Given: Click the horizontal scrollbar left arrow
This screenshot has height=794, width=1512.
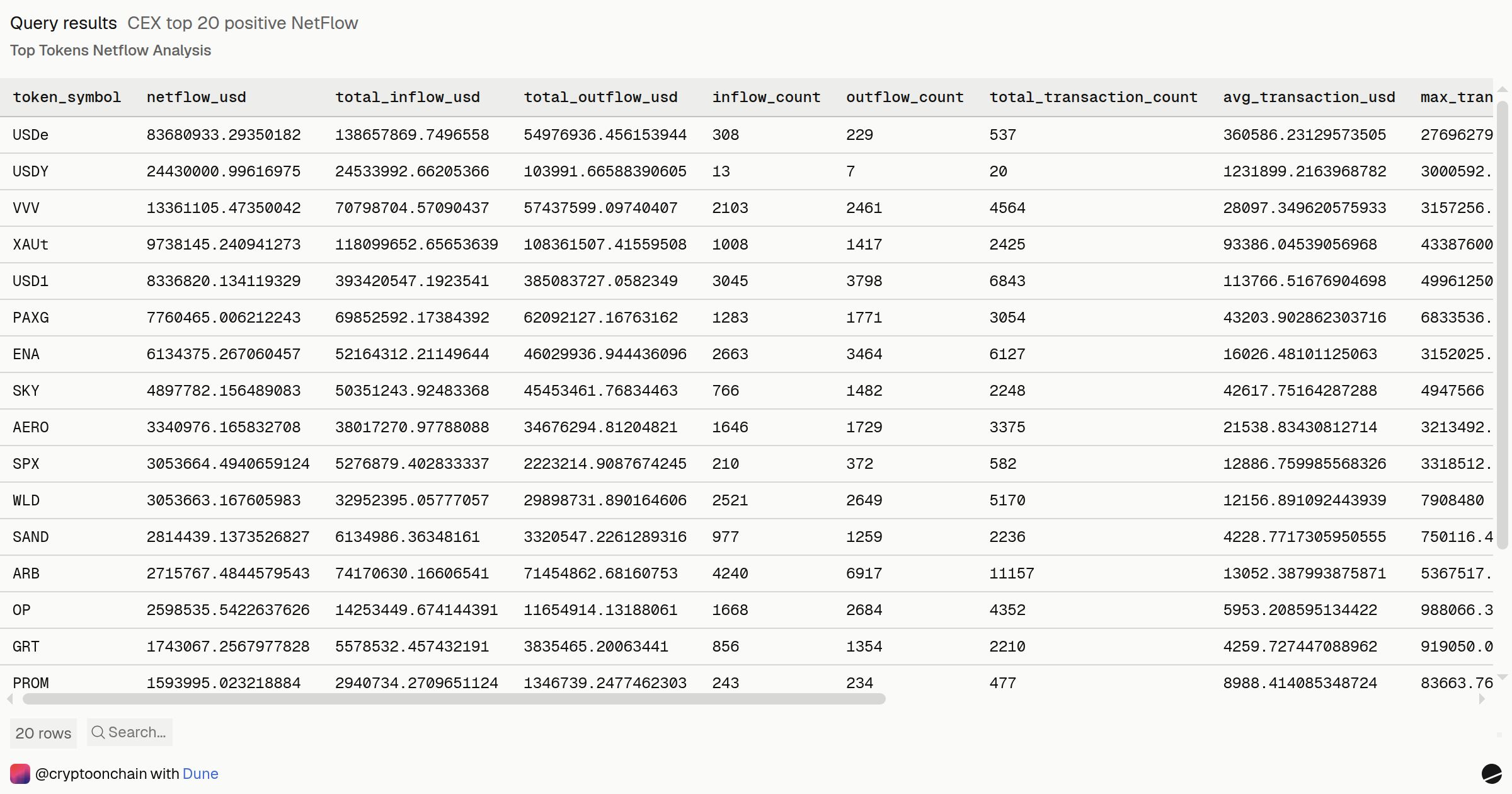Looking at the screenshot, I should pyautogui.click(x=10, y=699).
